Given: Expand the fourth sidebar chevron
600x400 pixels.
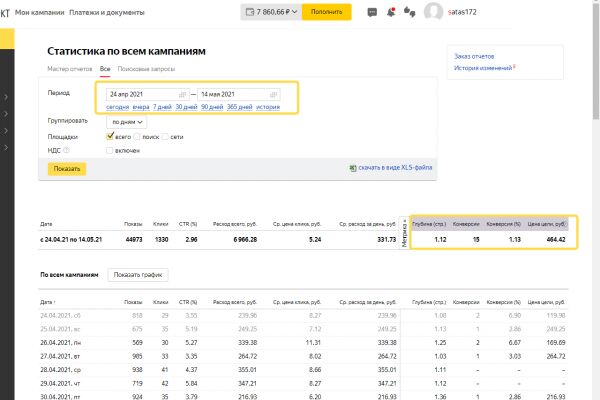Looking at the screenshot, I should (x=6, y=147).
